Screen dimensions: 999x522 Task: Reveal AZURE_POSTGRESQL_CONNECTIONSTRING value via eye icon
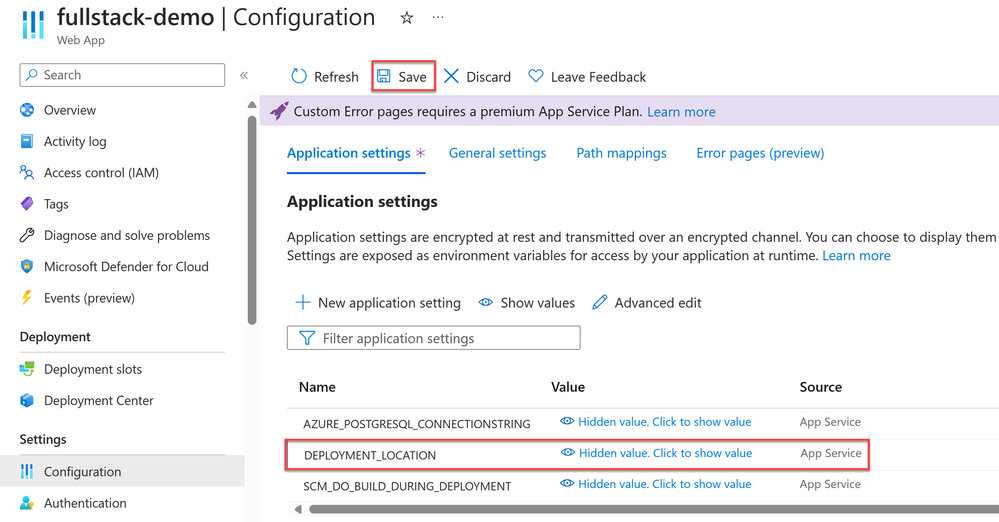coord(567,421)
